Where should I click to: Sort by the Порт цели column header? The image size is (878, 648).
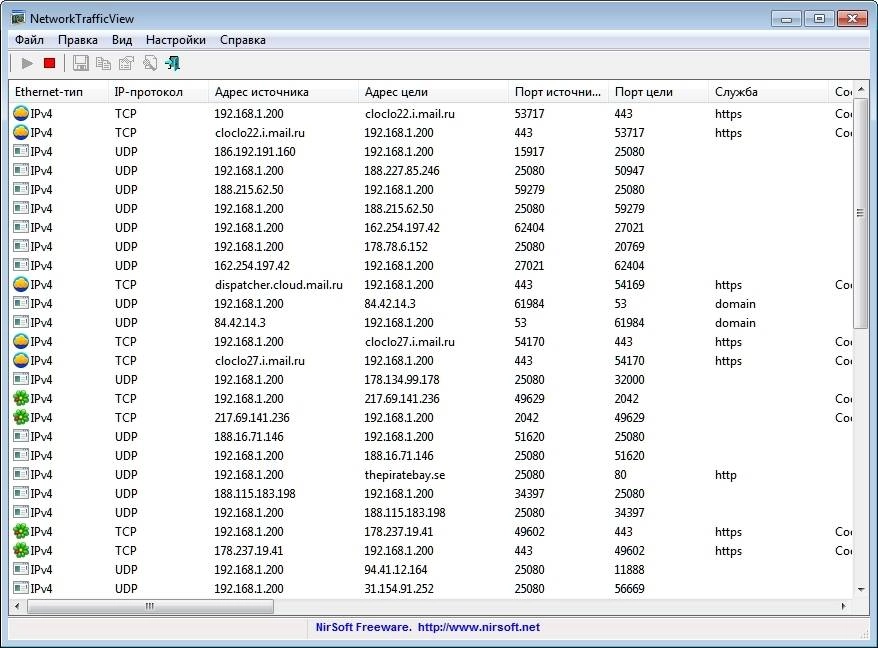tap(658, 92)
